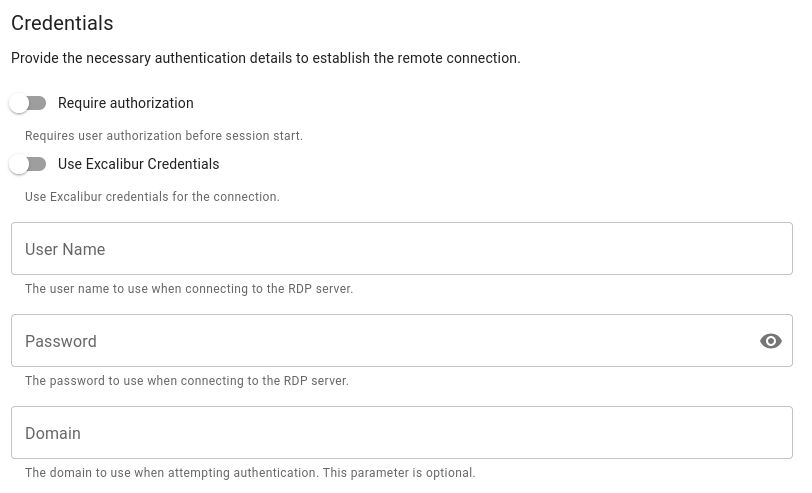
Task: Enable the Require authorization switch
Action: (27, 103)
